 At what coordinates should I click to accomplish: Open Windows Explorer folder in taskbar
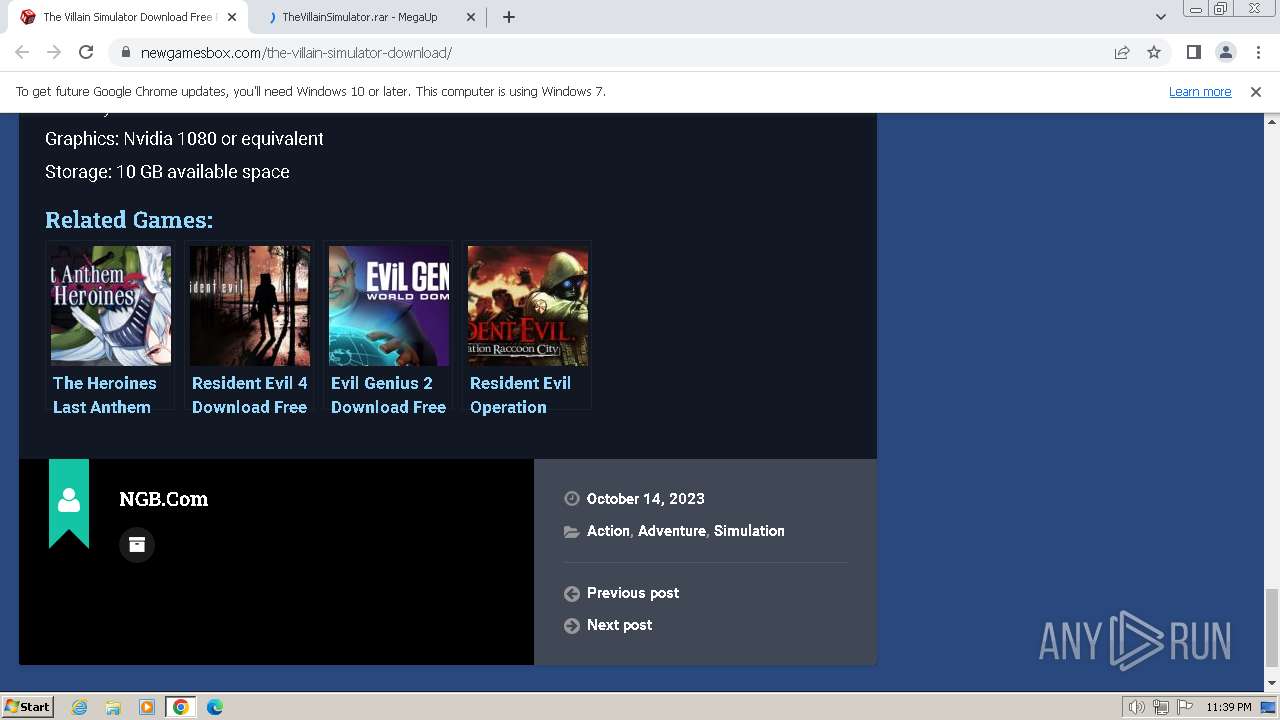pos(113,707)
